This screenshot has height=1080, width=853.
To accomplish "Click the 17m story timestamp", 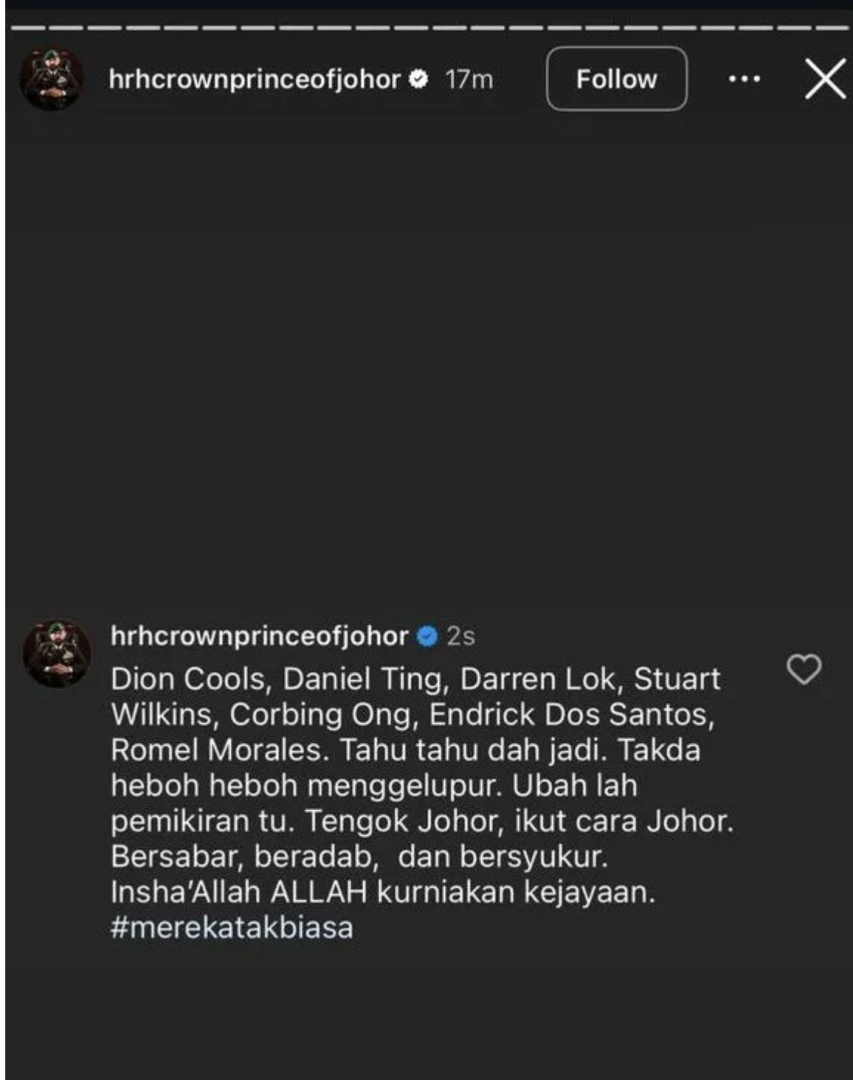I will [469, 79].
